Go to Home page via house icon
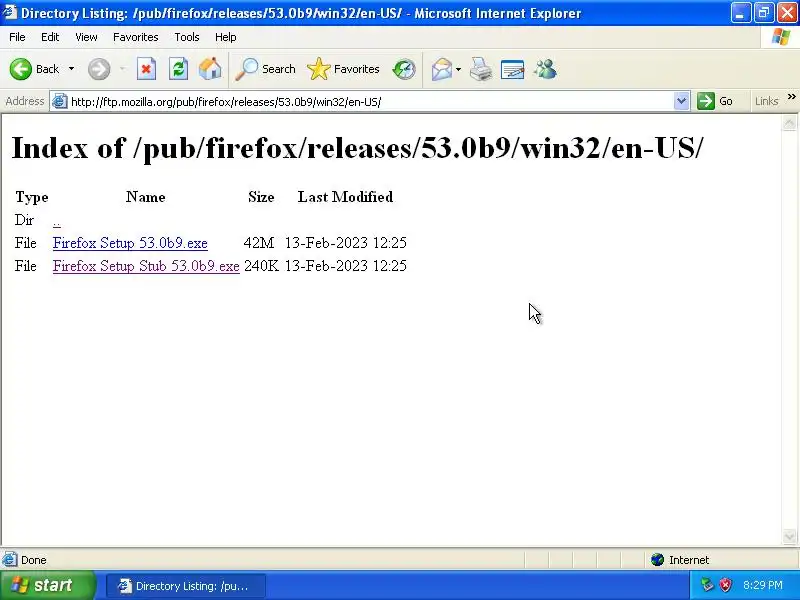Image resolution: width=800 pixels, height=600 pixels. 210,69
